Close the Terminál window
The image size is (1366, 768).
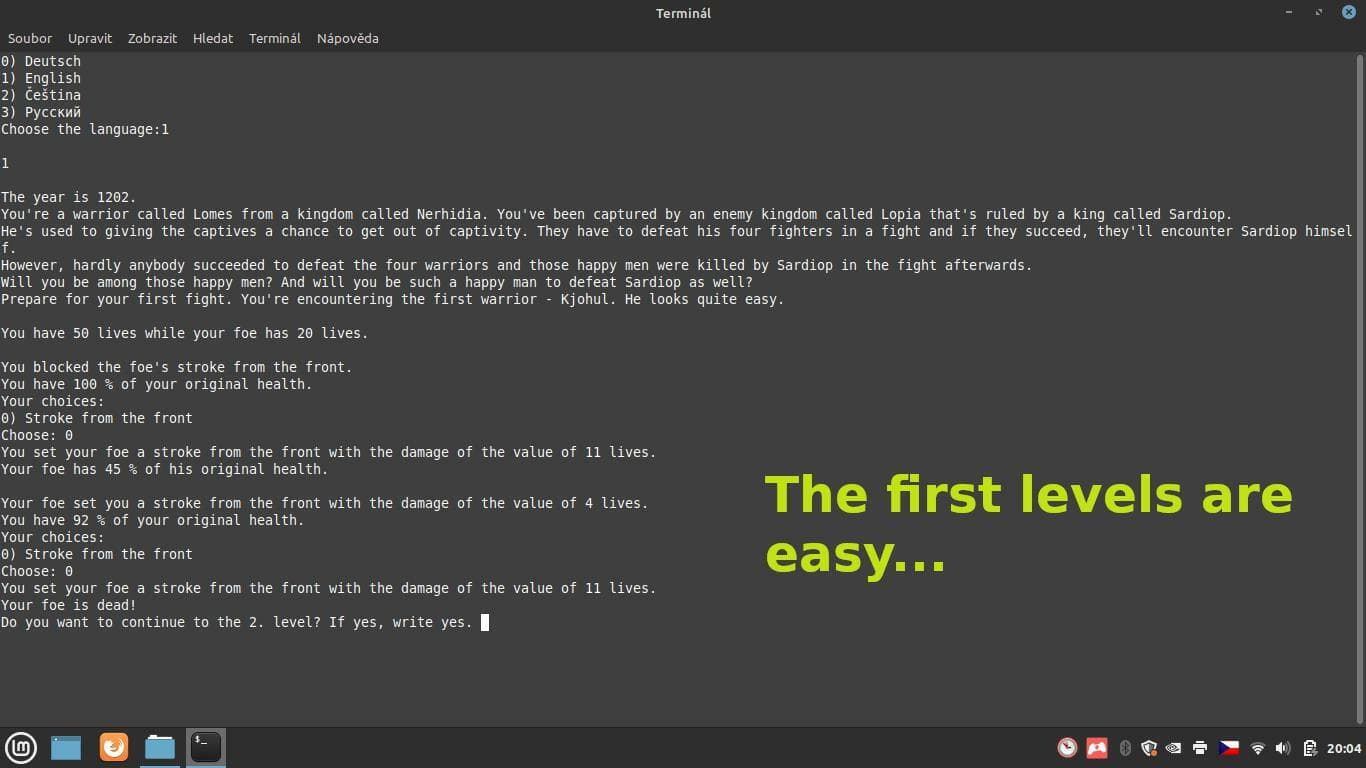1348,12
